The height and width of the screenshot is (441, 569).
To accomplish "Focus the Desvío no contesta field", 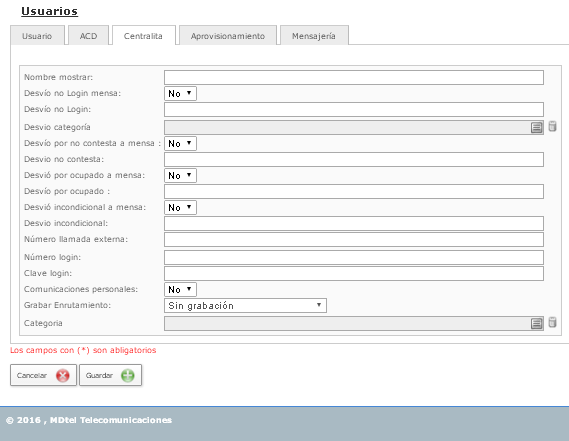I will (x=354, y=159).
